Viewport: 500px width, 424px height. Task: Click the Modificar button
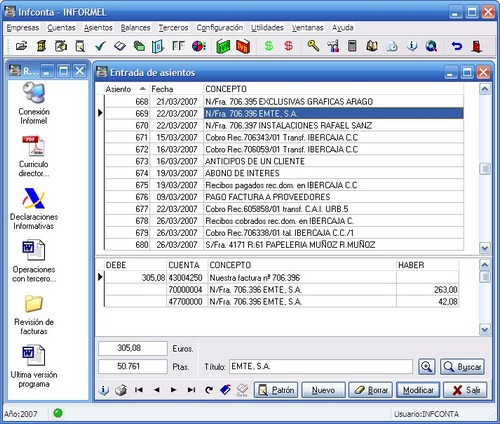click(418, 390)
